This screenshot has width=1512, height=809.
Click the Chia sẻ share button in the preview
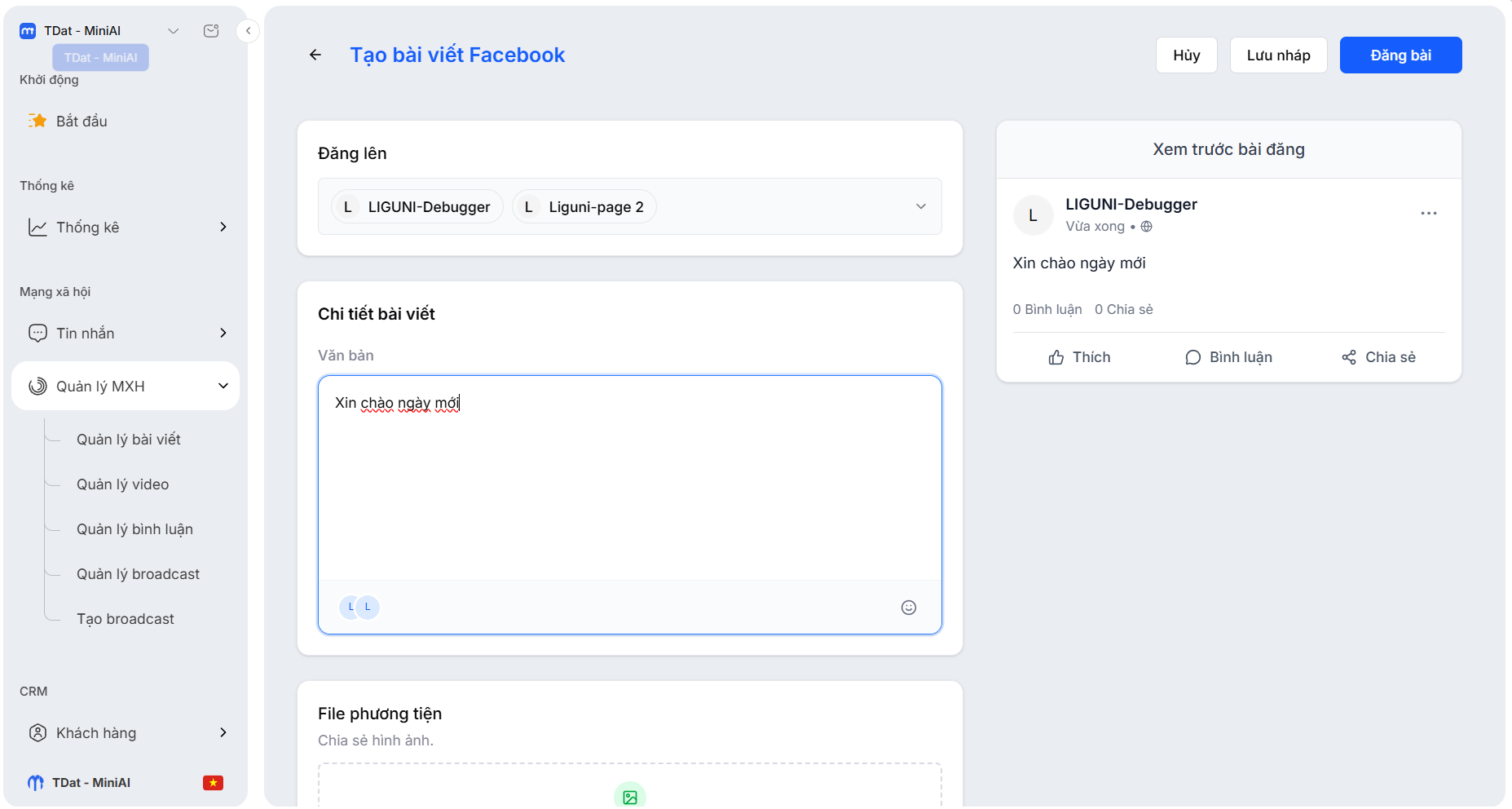(x=1378, y=357)
